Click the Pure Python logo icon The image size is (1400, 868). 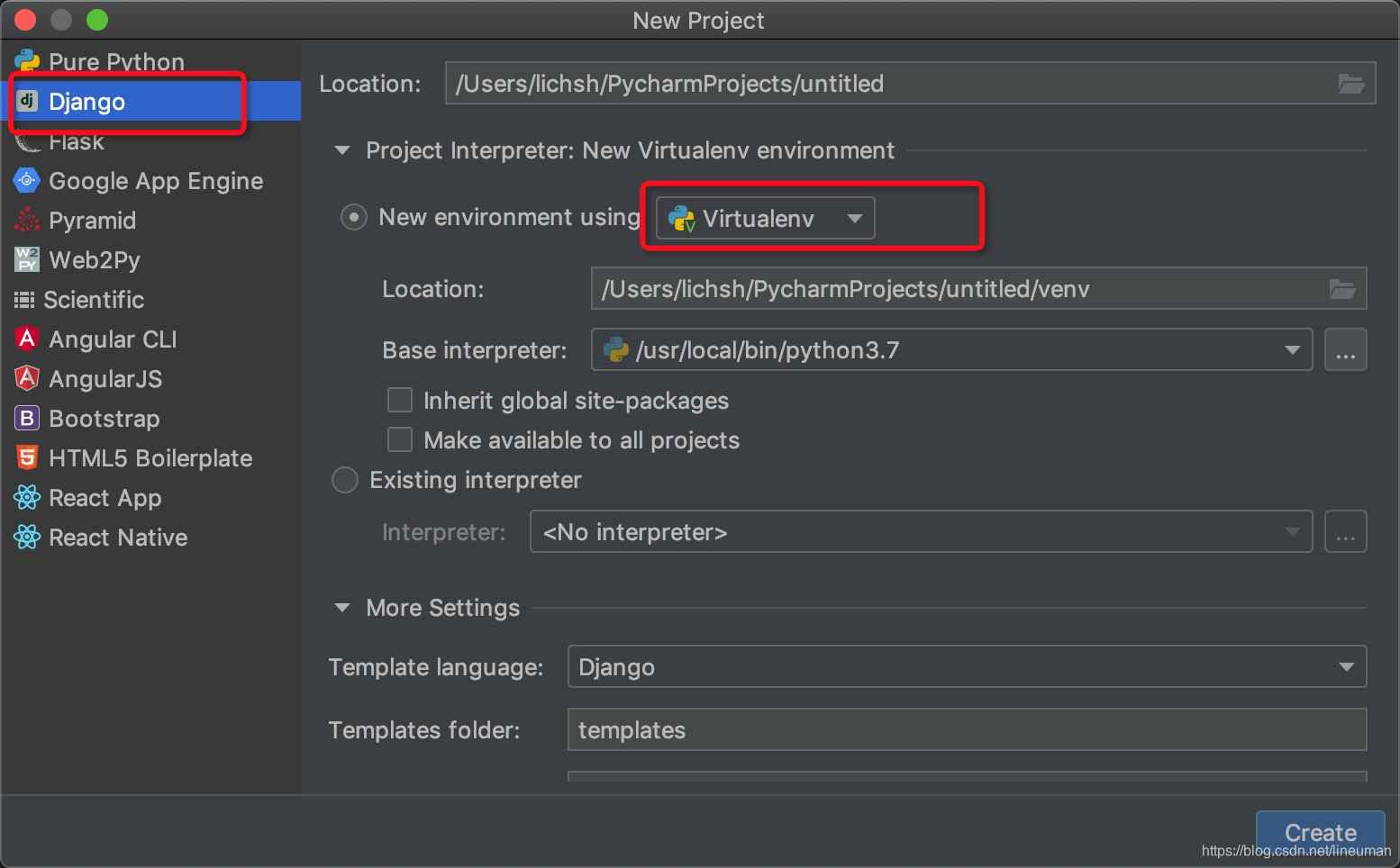point(27,61)
